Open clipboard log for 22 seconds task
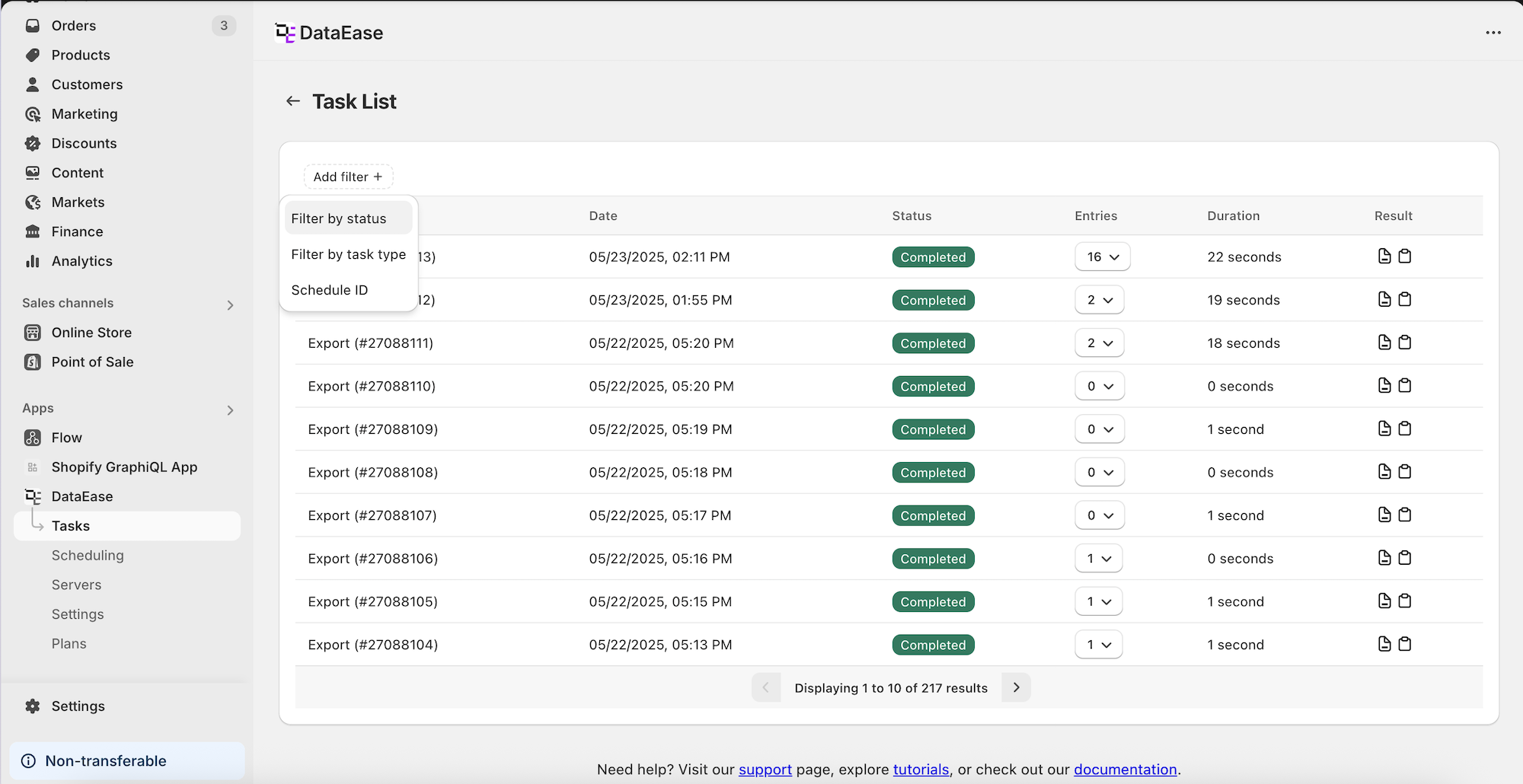The width and height of the screenshot is (1523, 784). [1405, 257]
